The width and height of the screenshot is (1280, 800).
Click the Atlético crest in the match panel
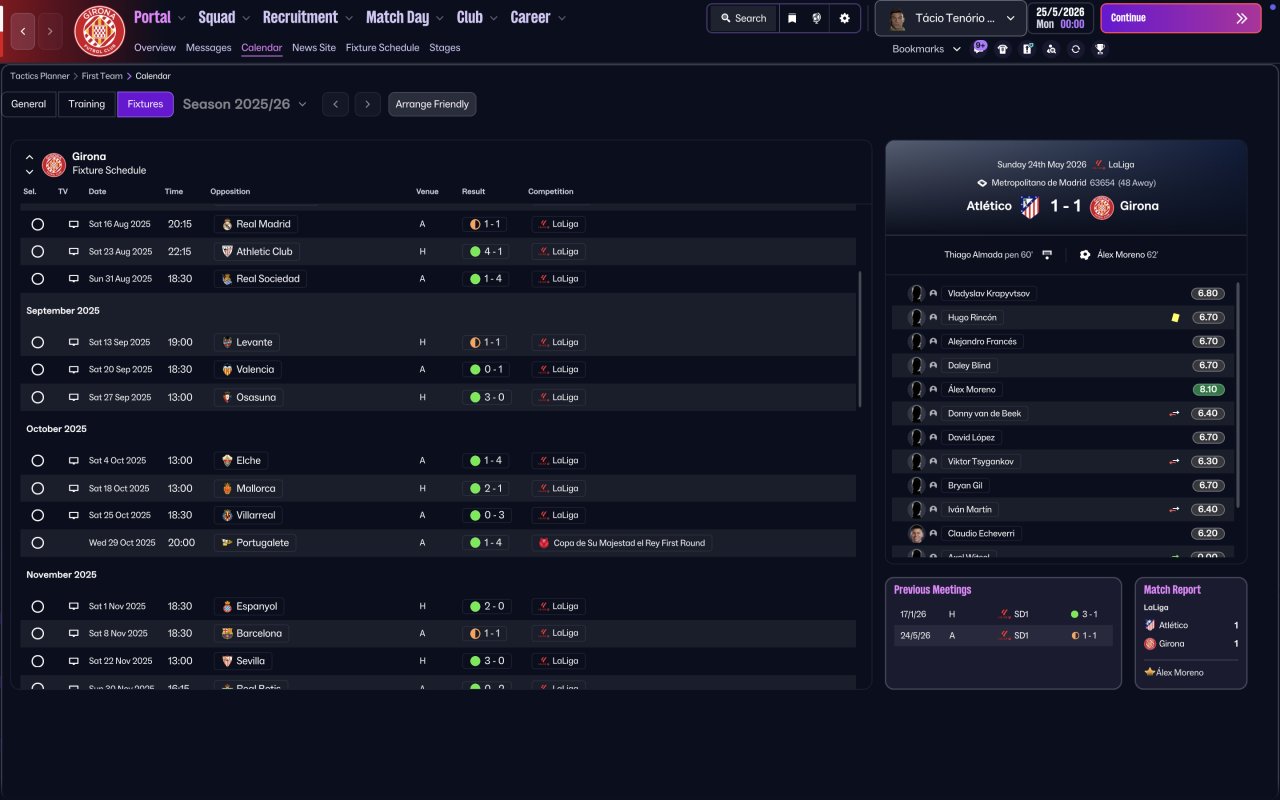click(1030, 206)
